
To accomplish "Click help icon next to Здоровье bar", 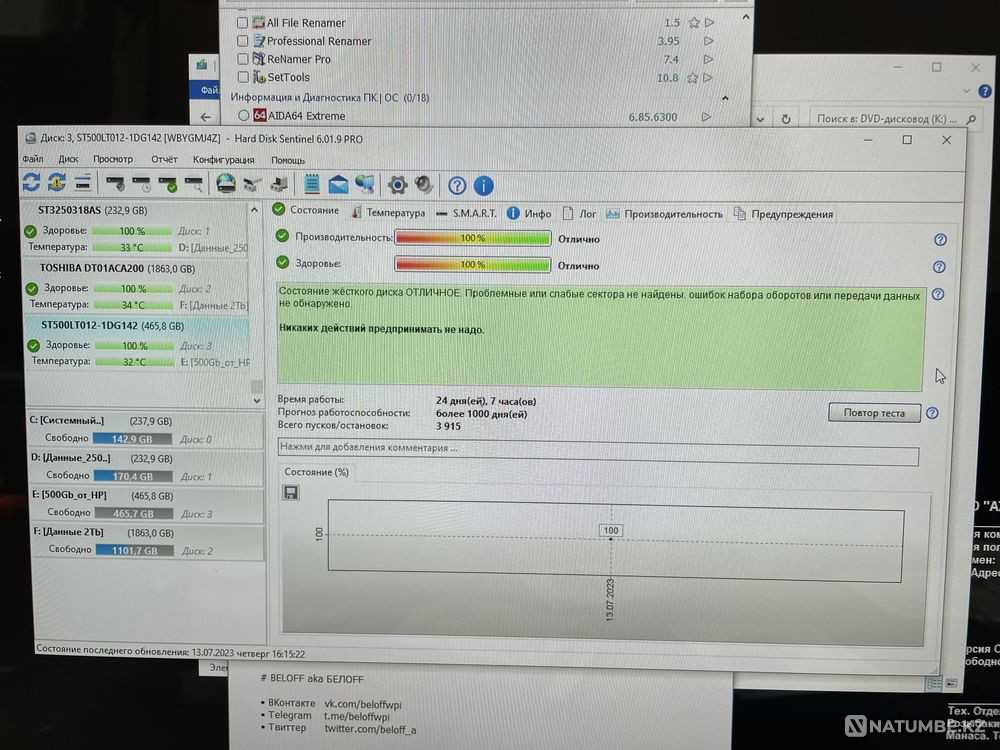I will (939, 267).
